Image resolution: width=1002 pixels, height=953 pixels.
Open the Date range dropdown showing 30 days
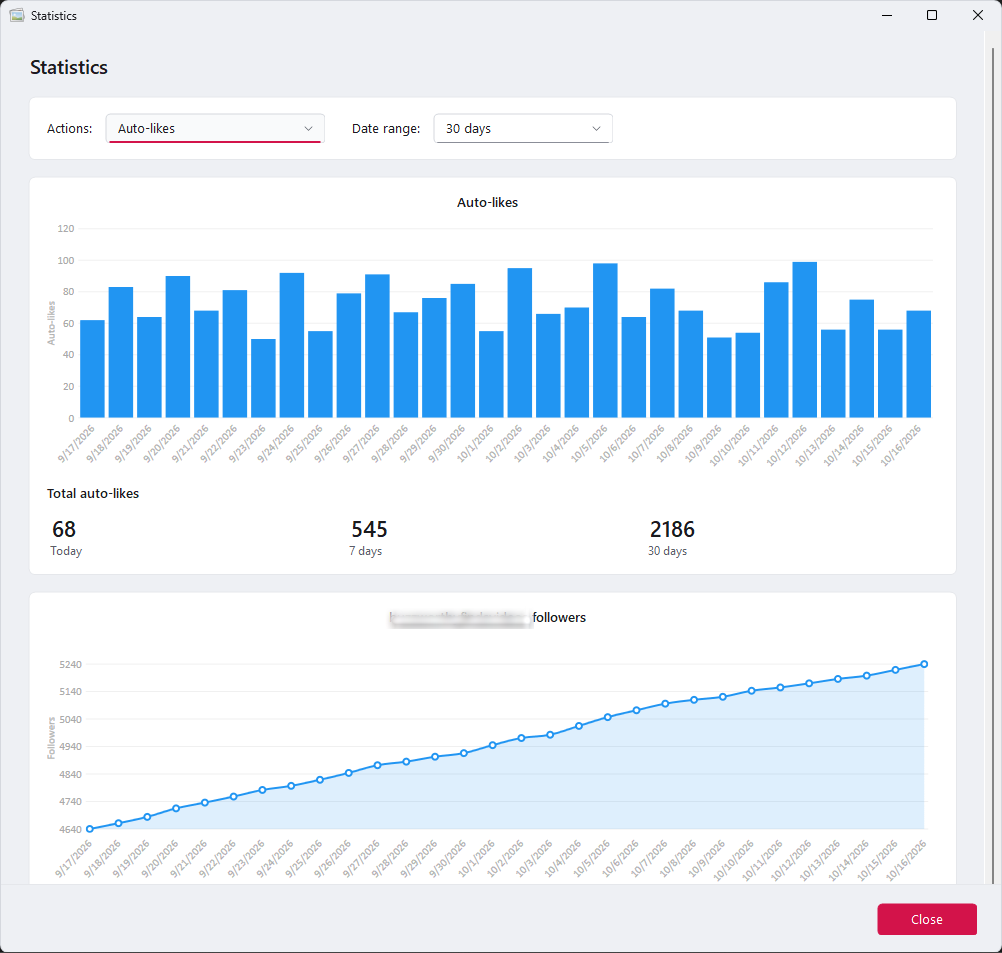(x=523, y=128)
